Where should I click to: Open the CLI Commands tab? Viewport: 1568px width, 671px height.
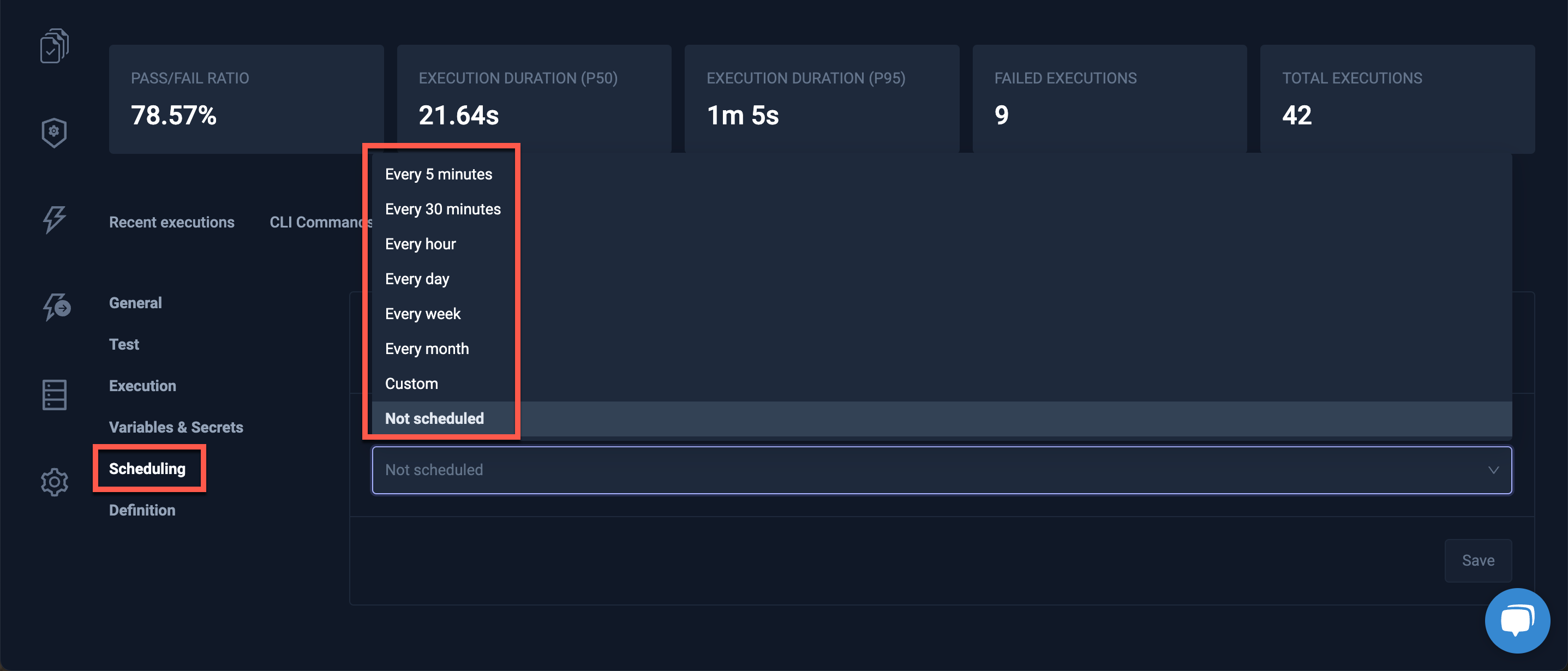click(321, 221)
